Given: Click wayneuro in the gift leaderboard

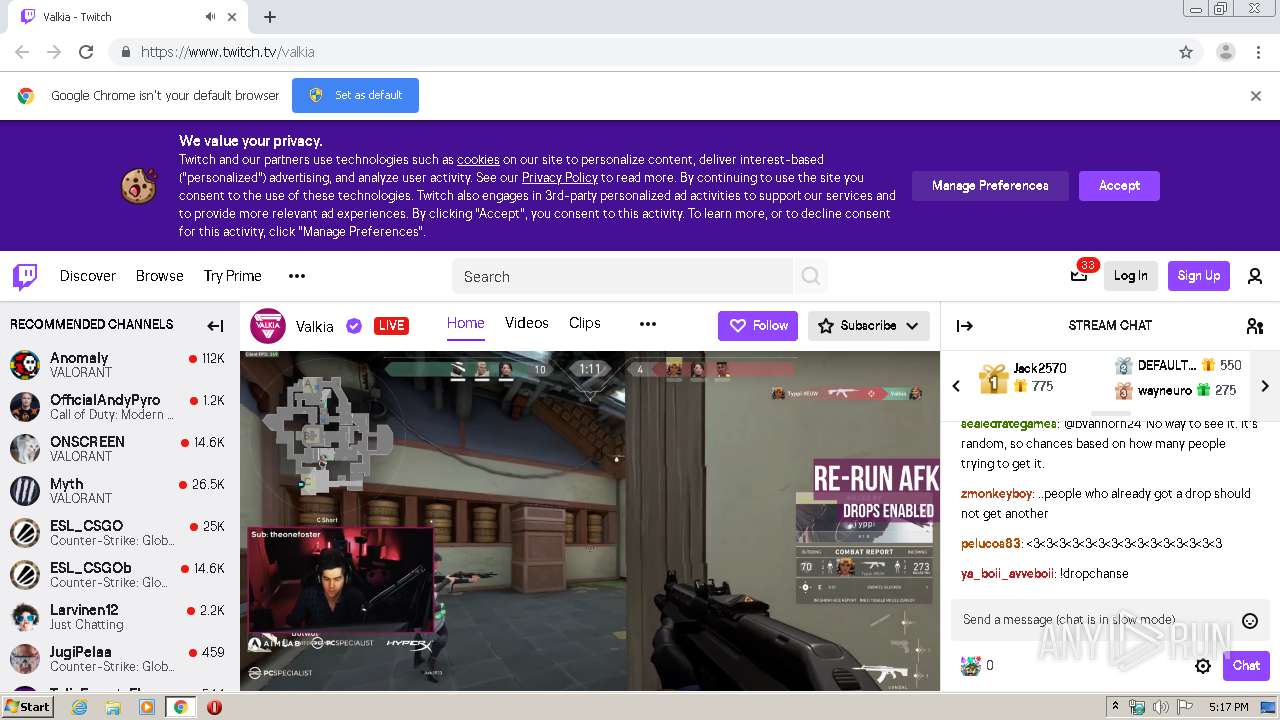Looking at the screenshot, I should point(1165,391).
